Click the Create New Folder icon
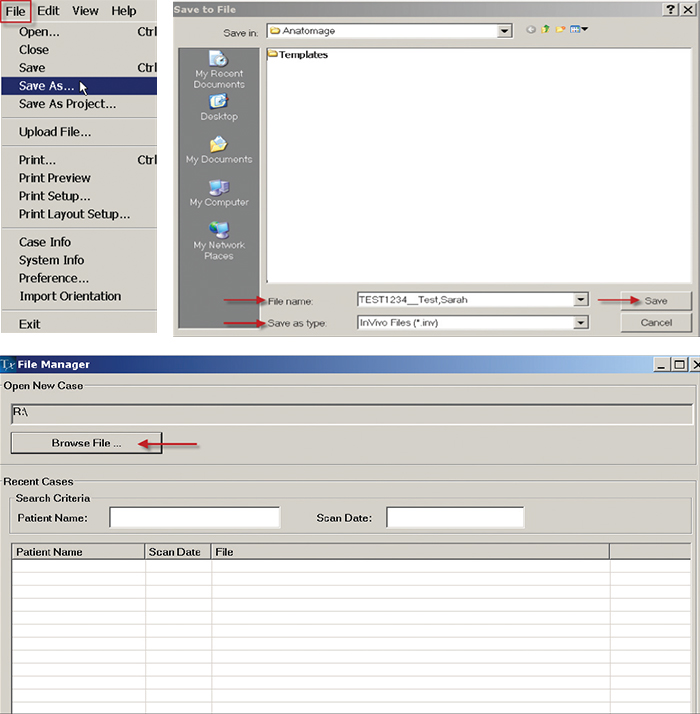The height and width of the screenshot is (714, 700). (x=560, y=30)
